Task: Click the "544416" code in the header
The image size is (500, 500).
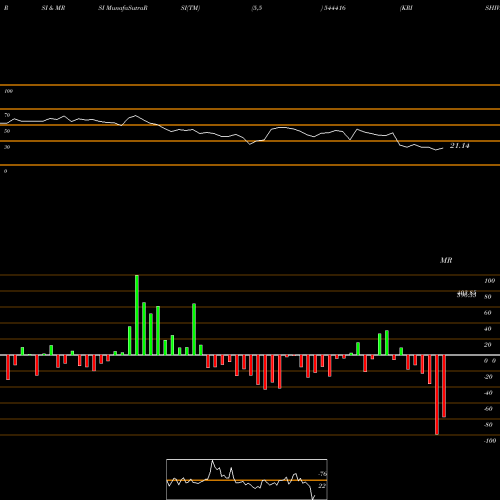Action: [334, 8]
